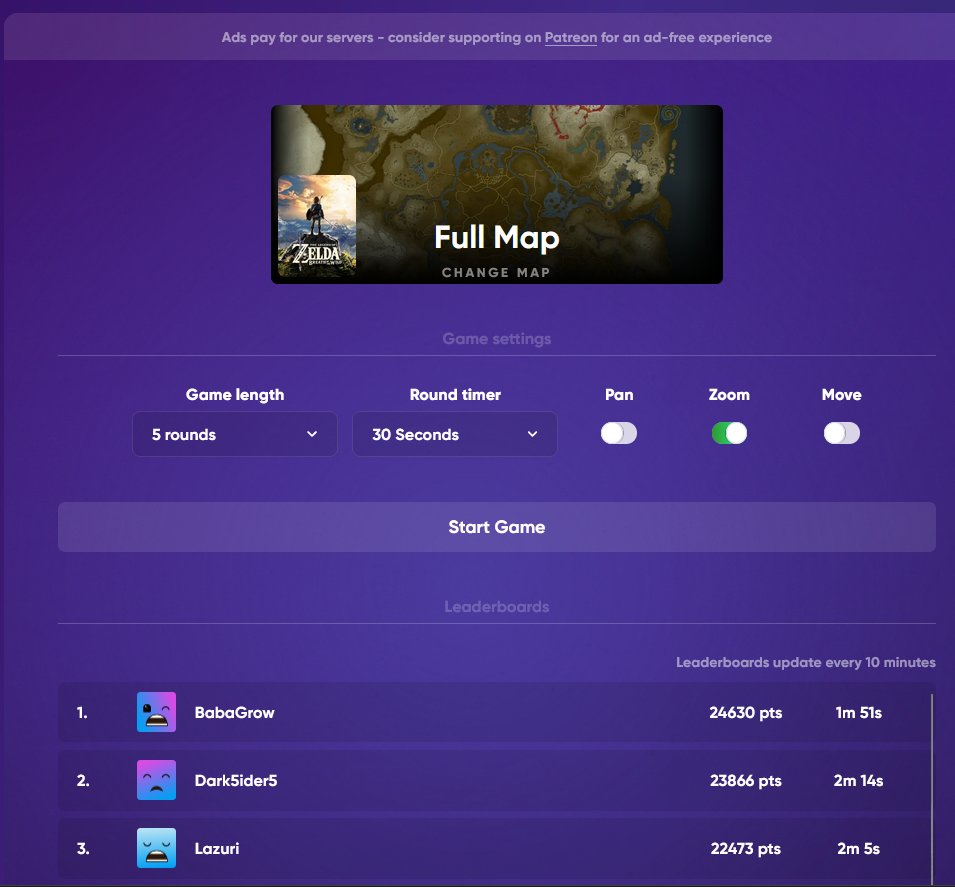
Task: Click the Game settings heading
Action: pyautogui.click(x=496, y=339)
